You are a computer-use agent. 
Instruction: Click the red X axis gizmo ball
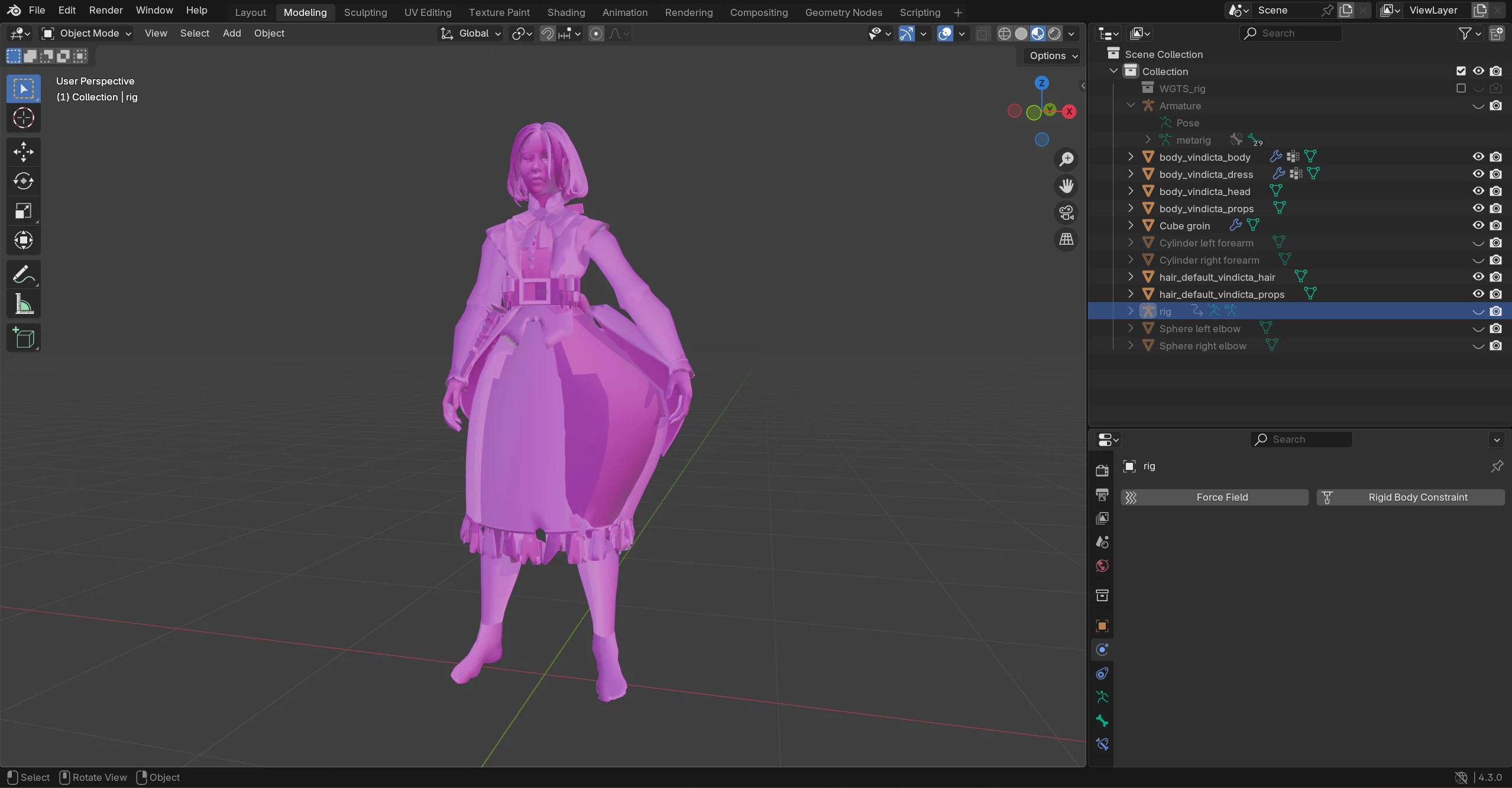(1069, 111)
